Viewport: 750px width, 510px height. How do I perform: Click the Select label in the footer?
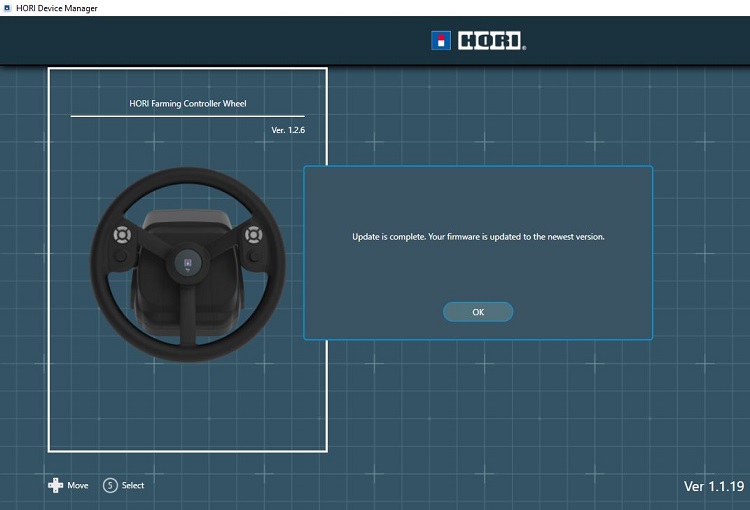[133, 486]
